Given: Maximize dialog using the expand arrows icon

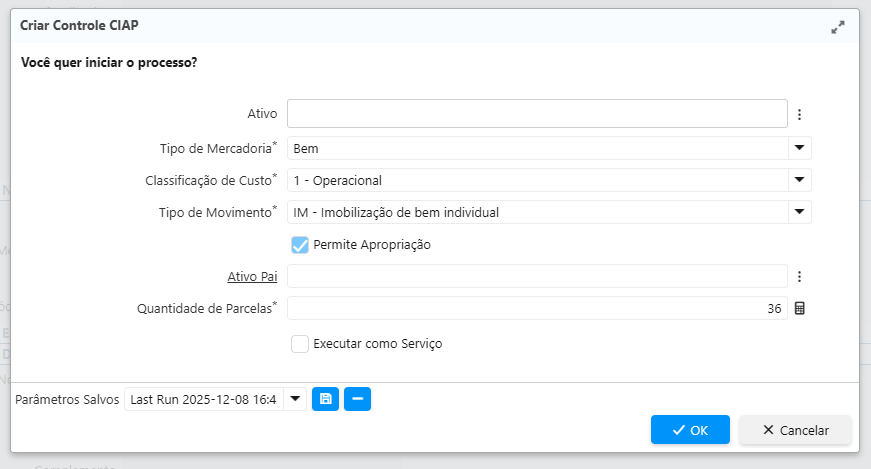Looking at the screenshot, I should coord(838,28).
